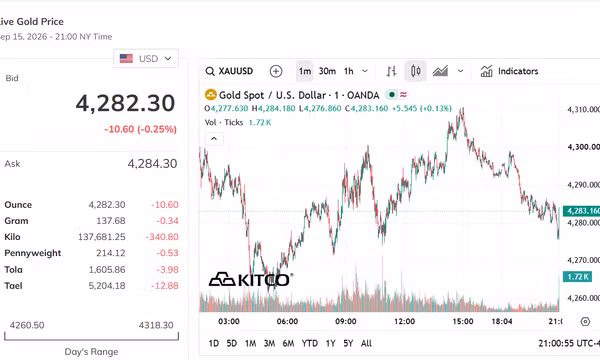Set the range to 5D

coord(232,343)
